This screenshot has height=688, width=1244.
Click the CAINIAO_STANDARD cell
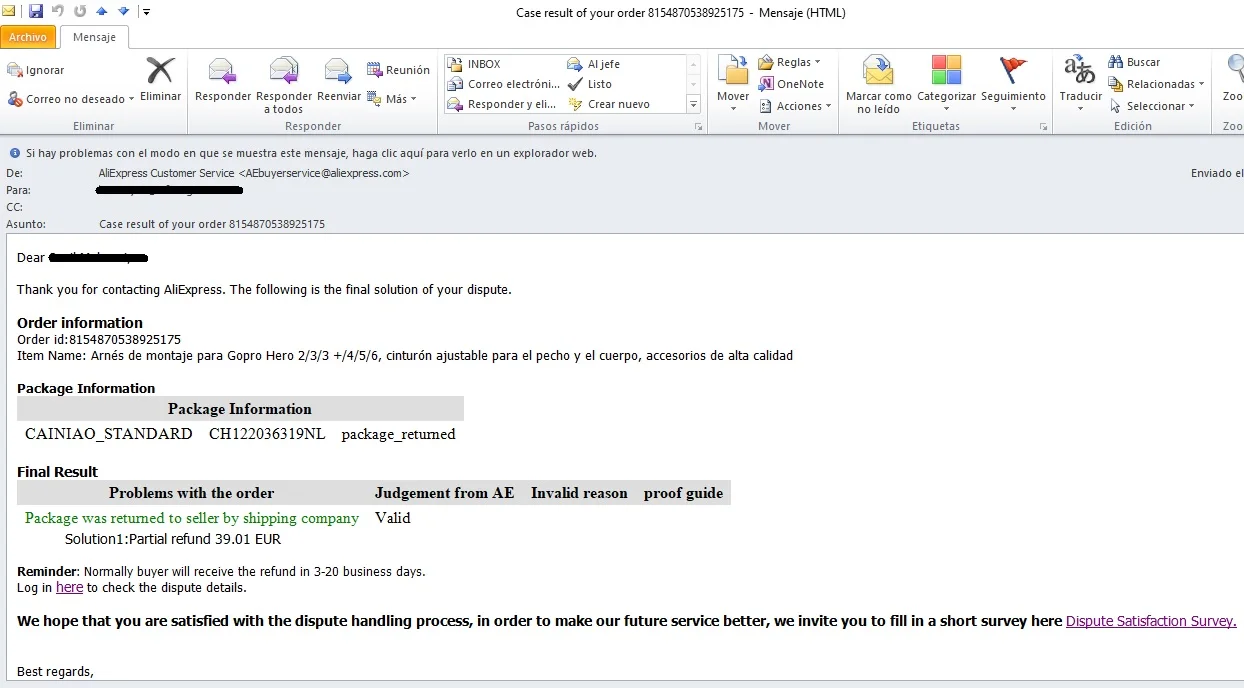click(x=109, y=434)
